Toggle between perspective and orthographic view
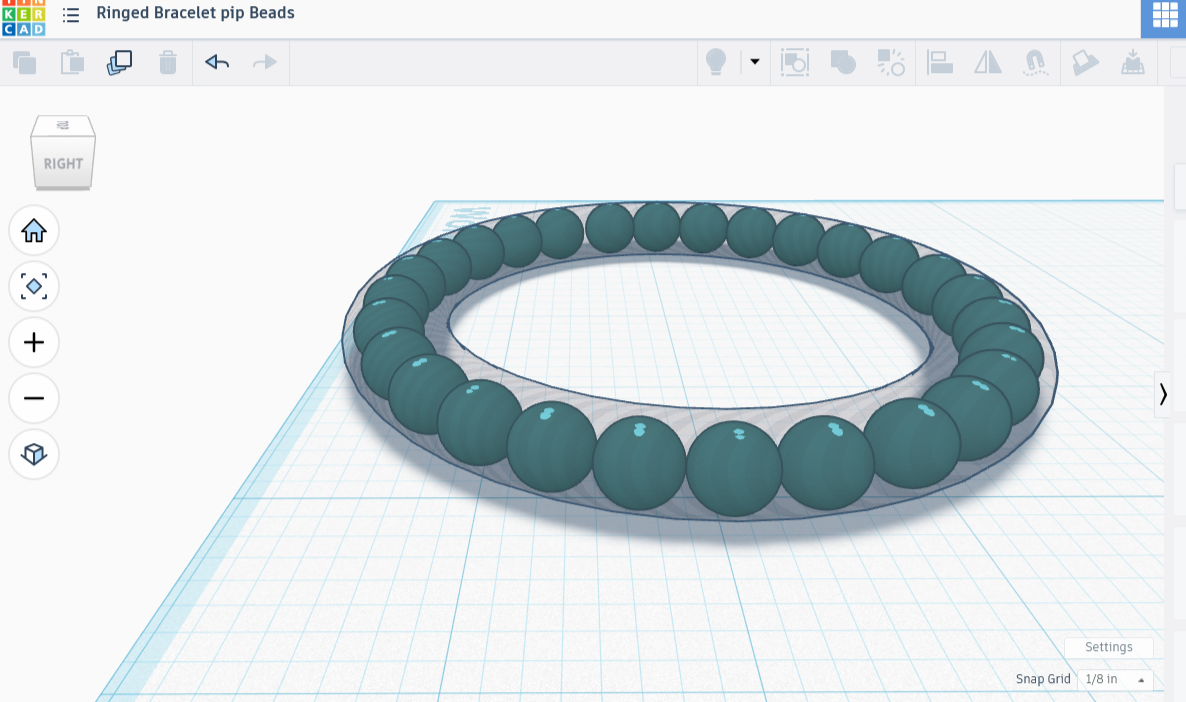The height and width of the screenshot is (702, 1186). pyautogui.click(x=34, y=454)
